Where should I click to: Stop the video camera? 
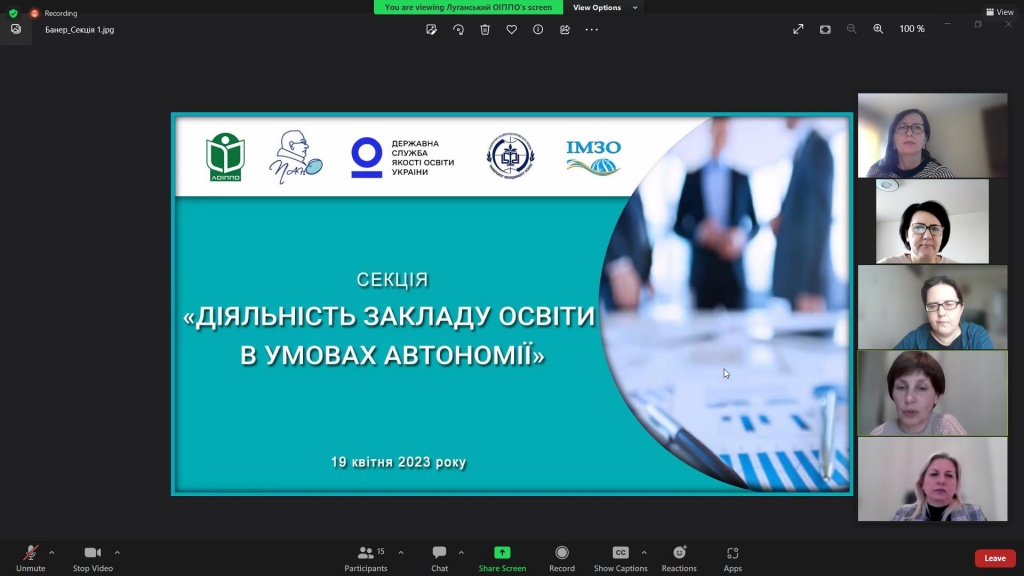[93, 557]
